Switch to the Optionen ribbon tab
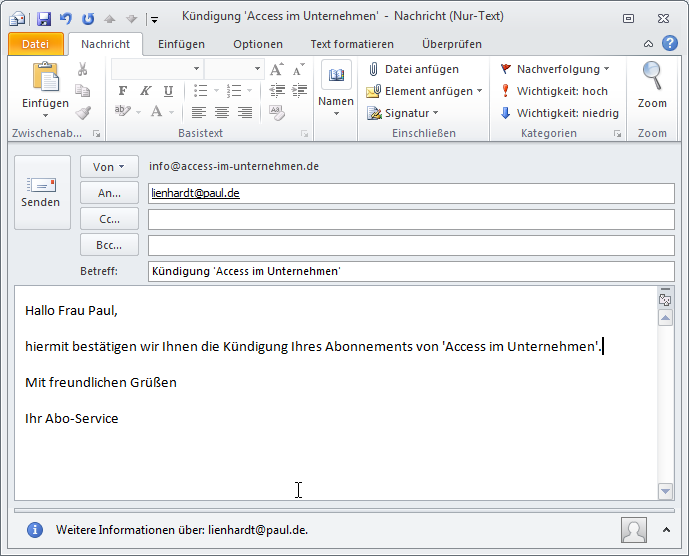Image resolution: width=689 pixels, height=556 pixels. [x=257, y=44]
